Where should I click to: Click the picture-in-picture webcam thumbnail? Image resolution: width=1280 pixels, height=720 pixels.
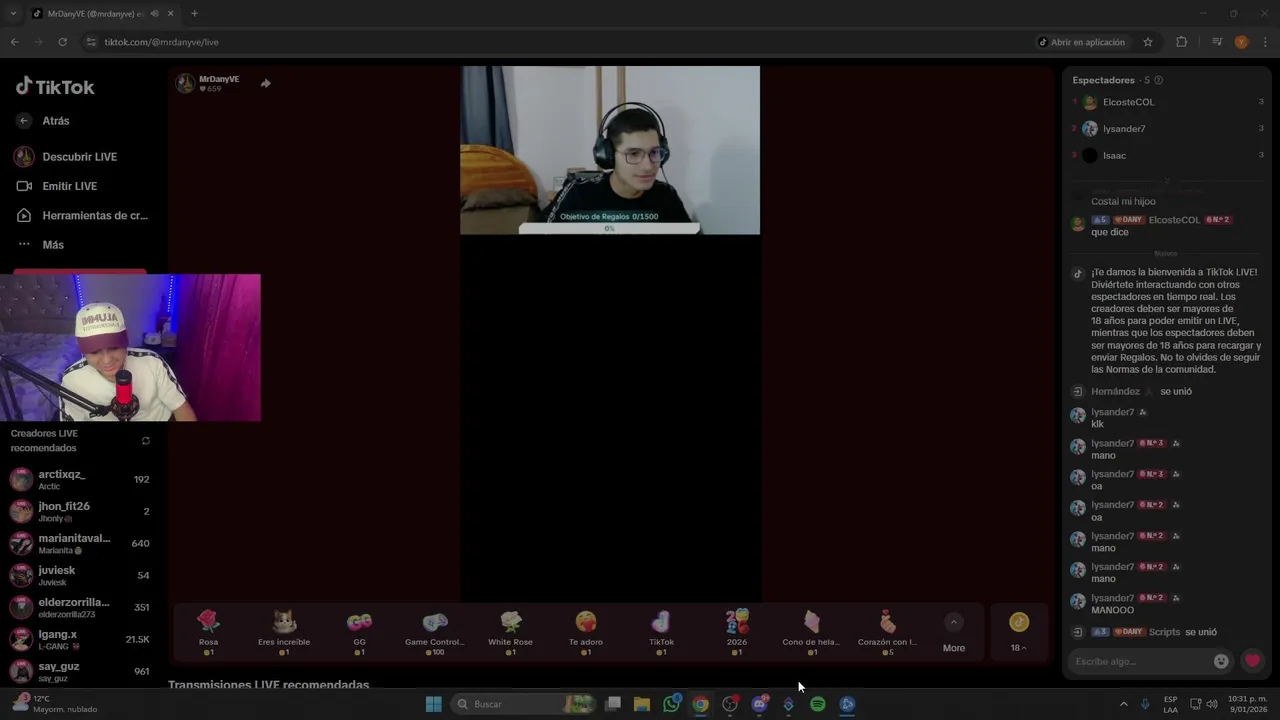click(x=130, y=348)
